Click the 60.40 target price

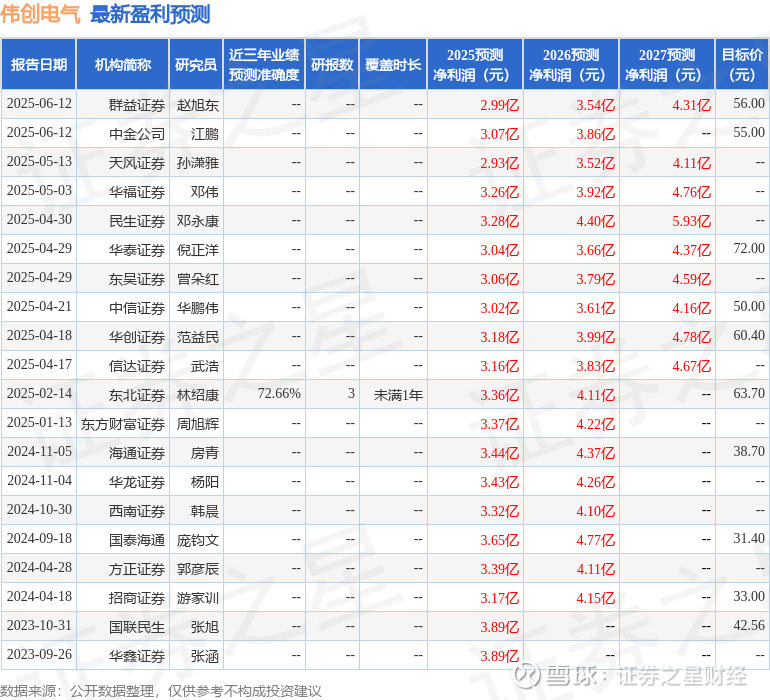tap(749, 336)
